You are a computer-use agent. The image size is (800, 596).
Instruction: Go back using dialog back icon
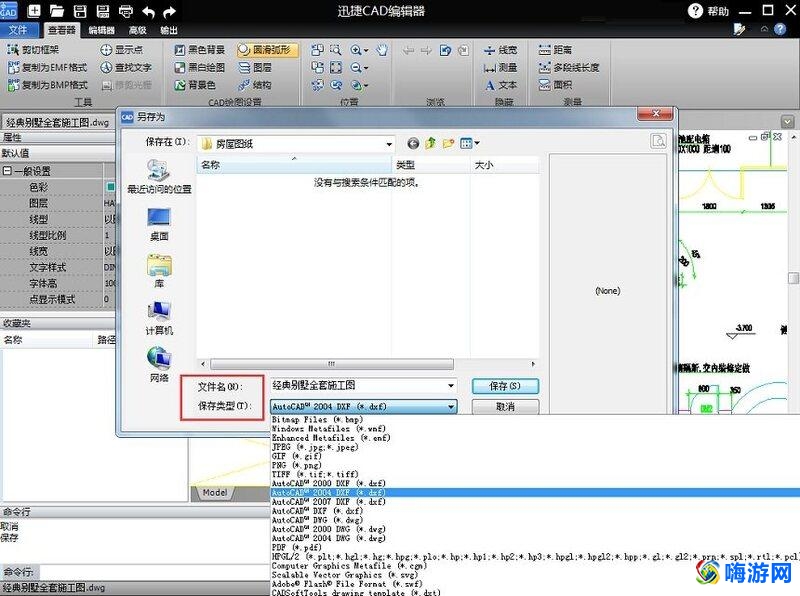413,144
